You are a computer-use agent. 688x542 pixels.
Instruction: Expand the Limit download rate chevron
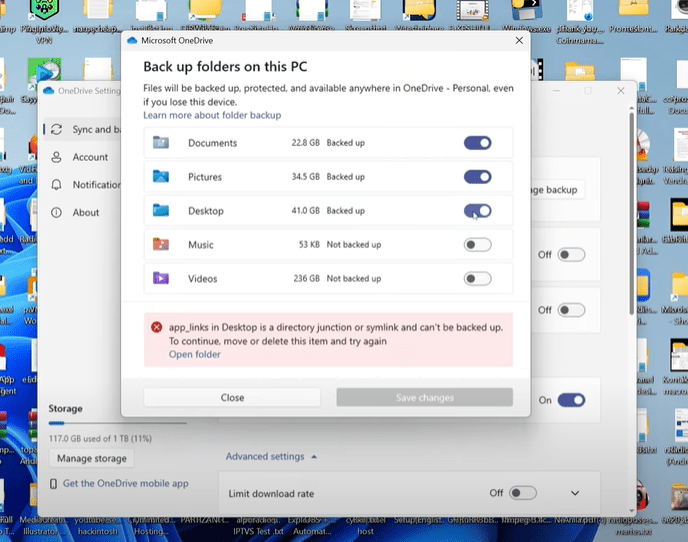tap(575, 493)
